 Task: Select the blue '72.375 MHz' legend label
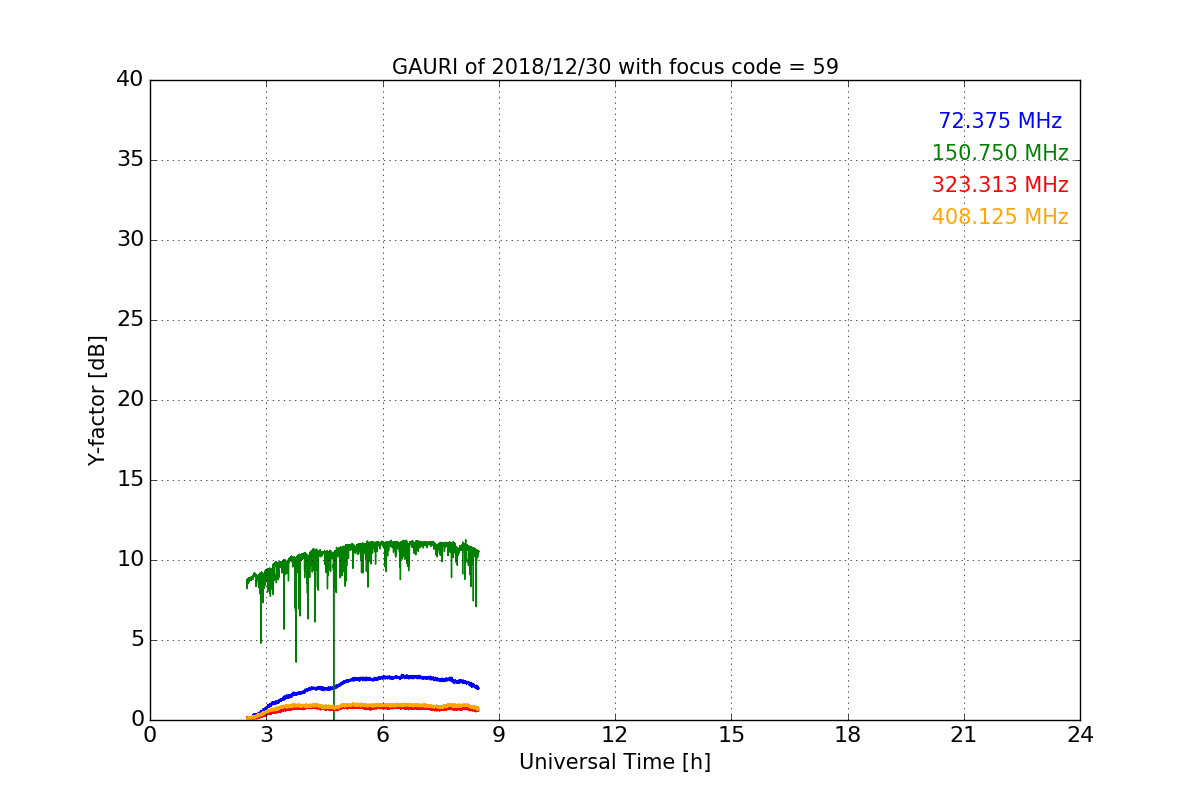[x=1000, y=121]
